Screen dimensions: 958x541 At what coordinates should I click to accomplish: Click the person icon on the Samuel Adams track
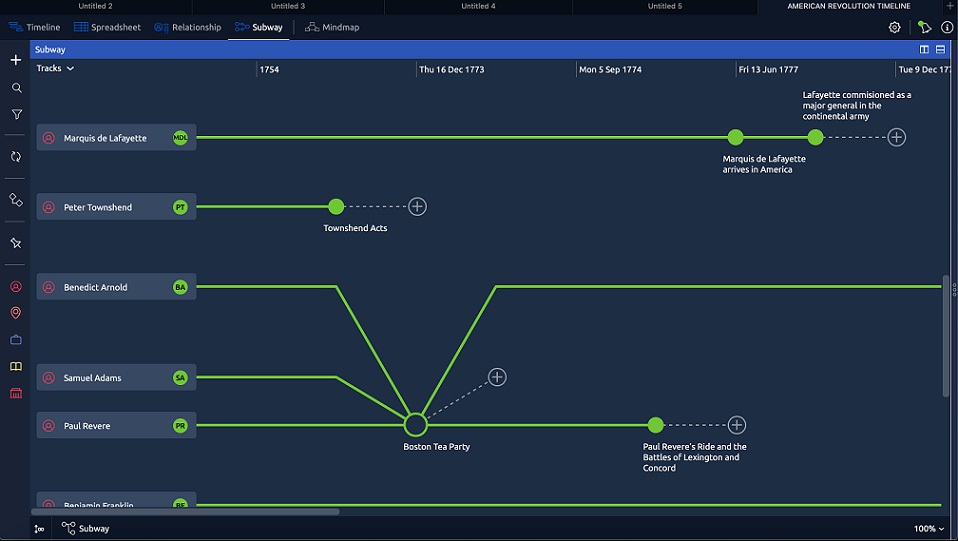[49, 378]
